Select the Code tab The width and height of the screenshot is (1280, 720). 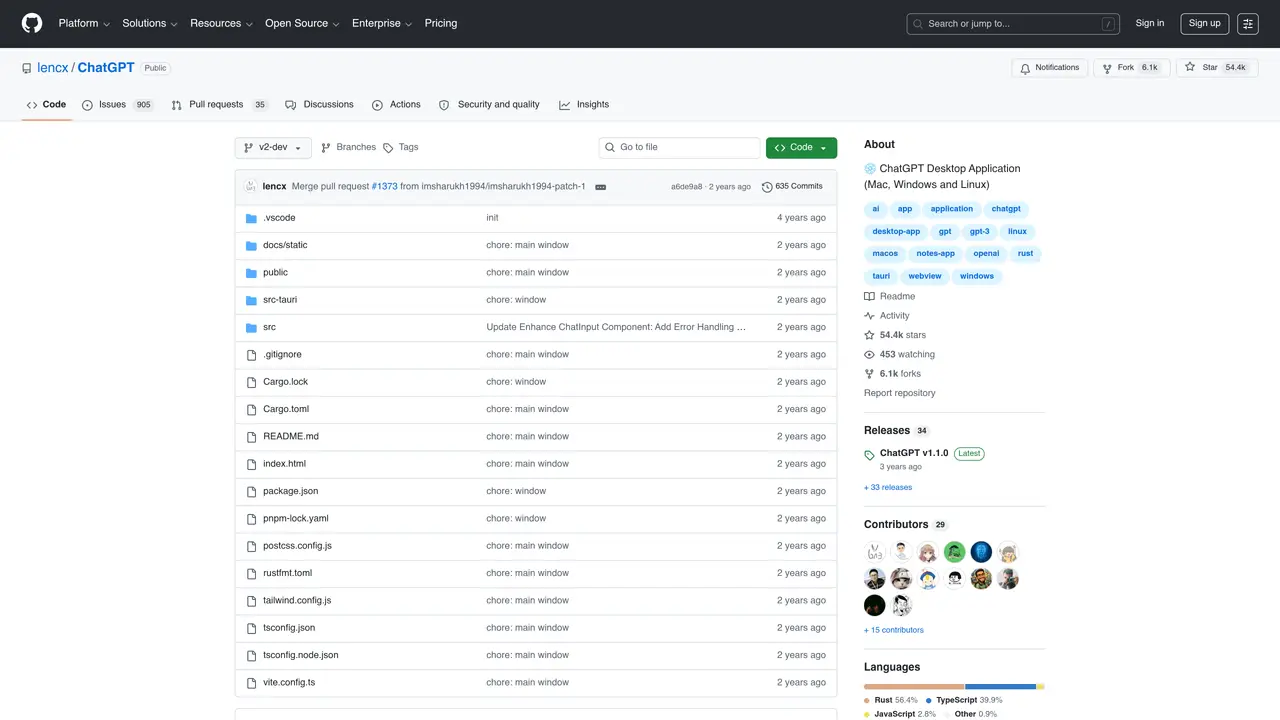46,105
